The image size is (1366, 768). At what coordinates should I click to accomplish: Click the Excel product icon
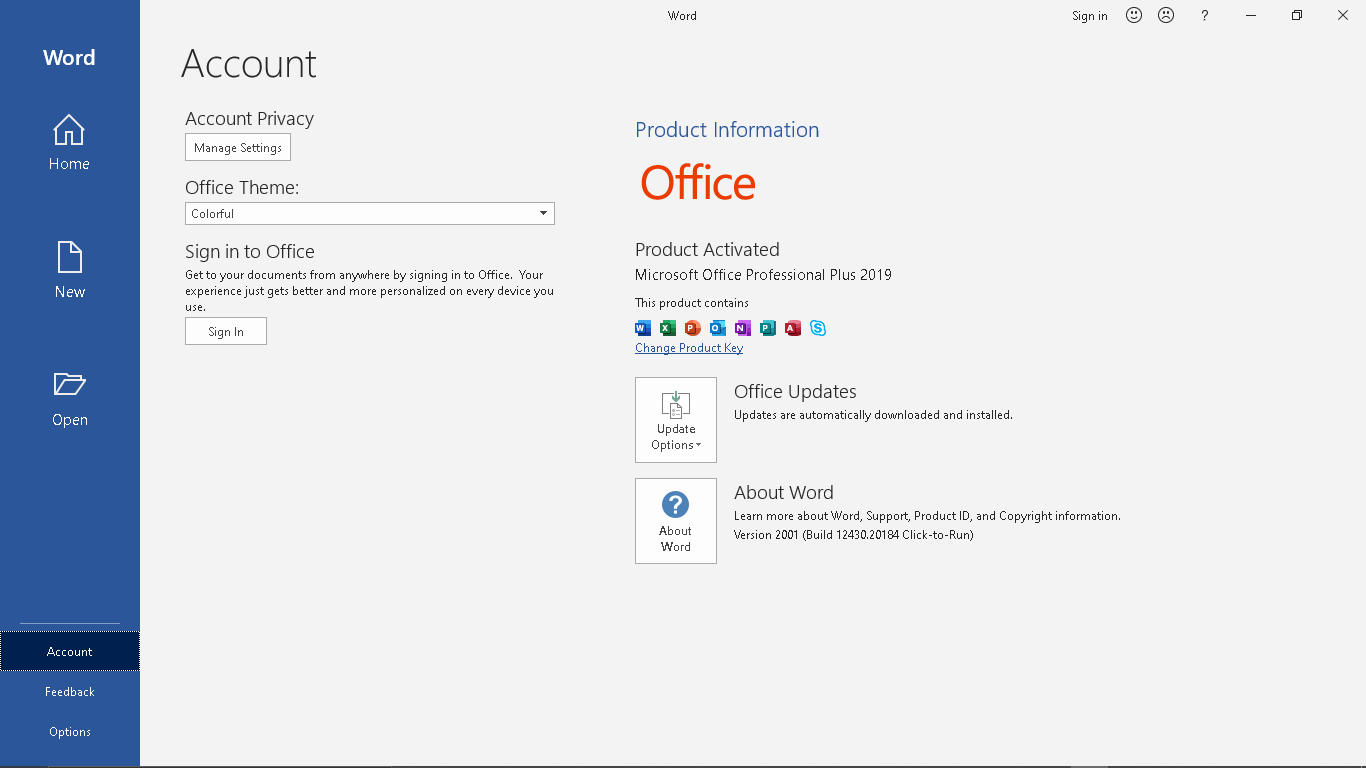668,328
